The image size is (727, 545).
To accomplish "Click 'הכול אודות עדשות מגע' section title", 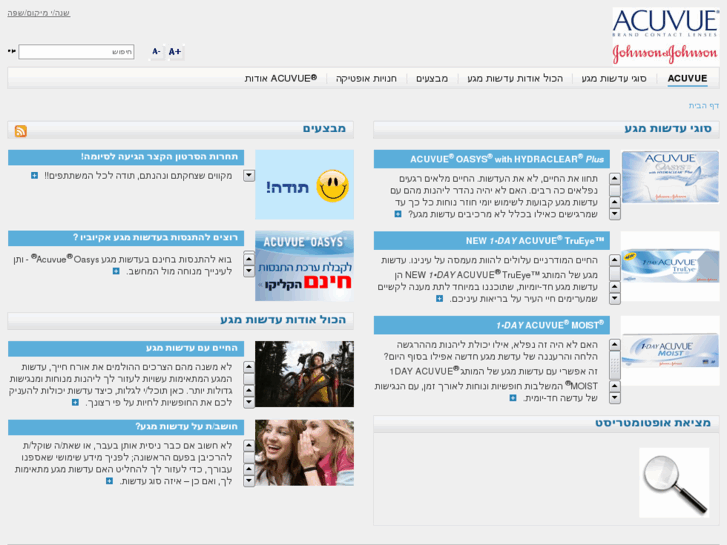I will click(x=283, y=320).
